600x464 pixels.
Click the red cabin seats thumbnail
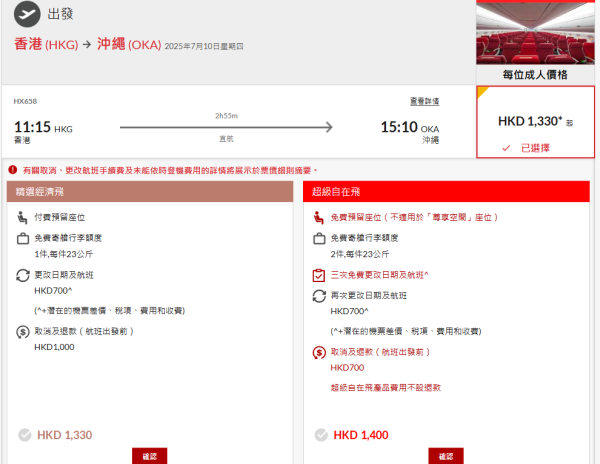(x=535, y=33)
